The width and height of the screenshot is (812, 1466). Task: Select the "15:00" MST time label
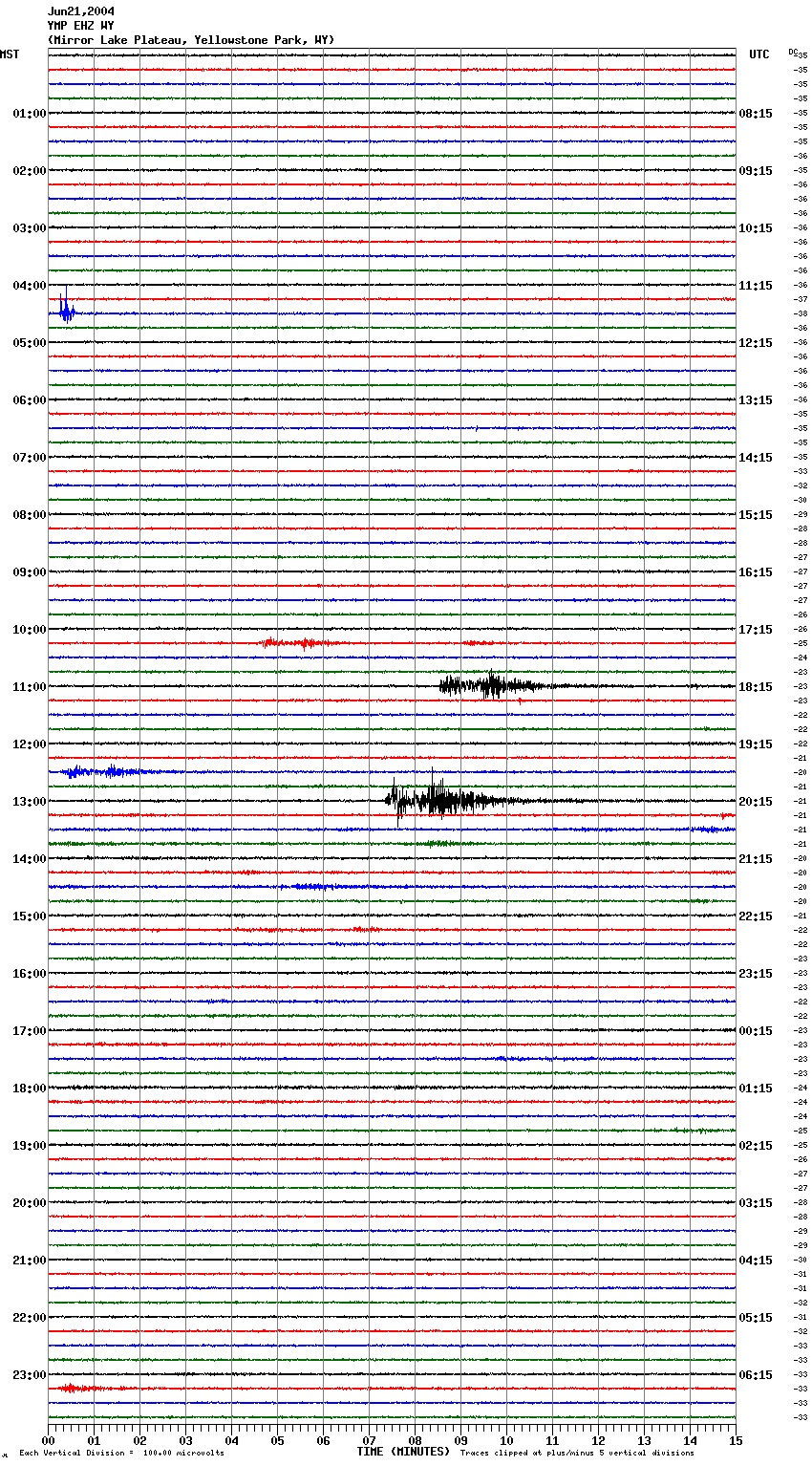(30, 916)
